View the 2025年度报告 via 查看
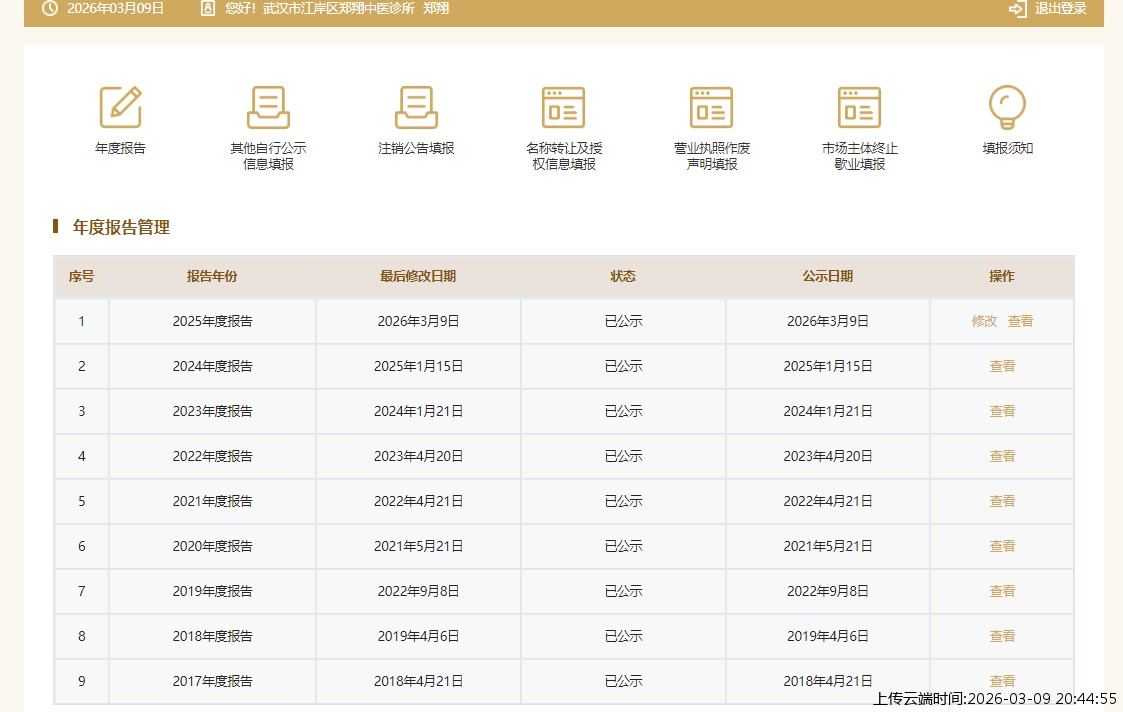This screenshot has height=712, width=1123. click(x=1020, y=321)
